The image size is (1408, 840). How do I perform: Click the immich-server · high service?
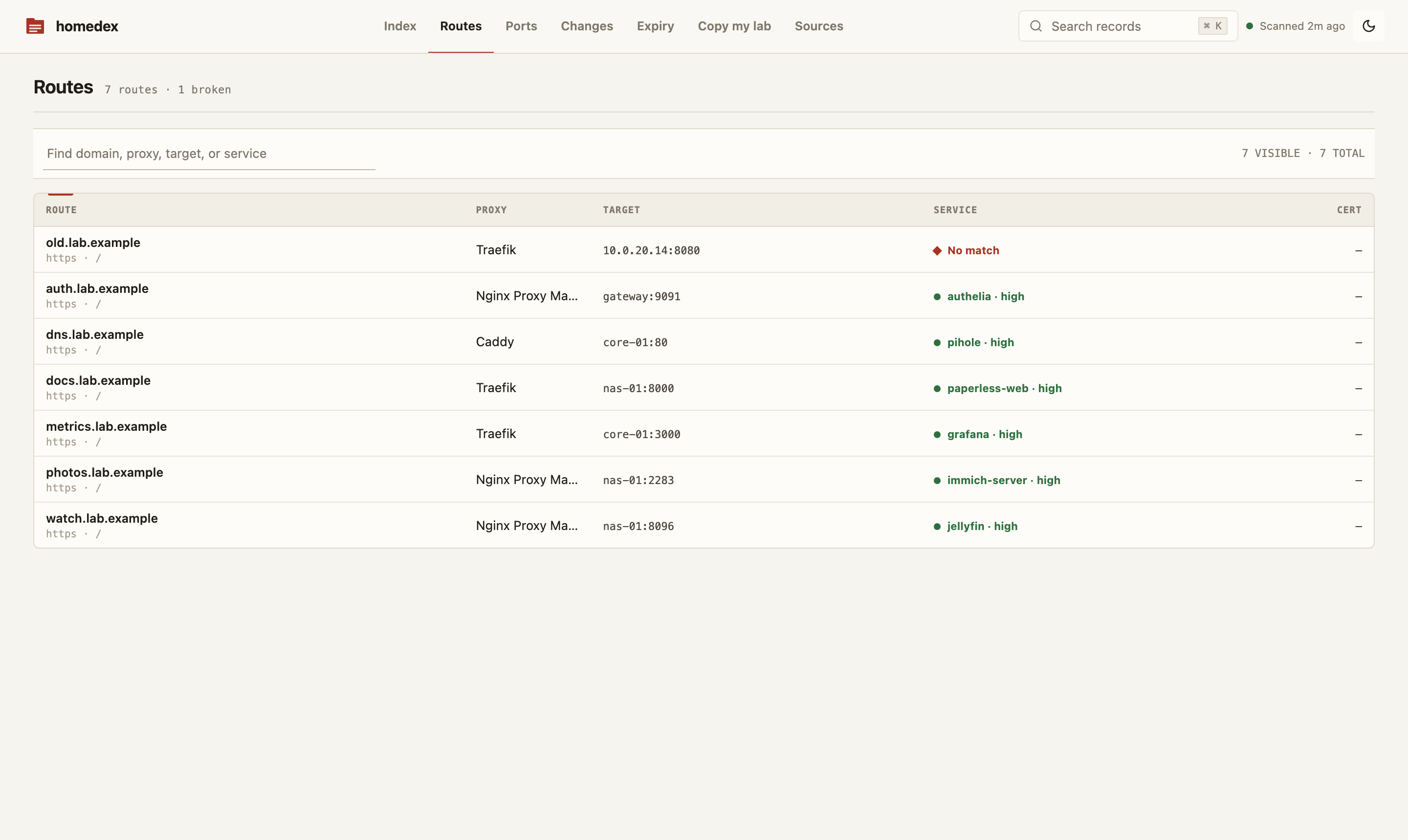1003,481
